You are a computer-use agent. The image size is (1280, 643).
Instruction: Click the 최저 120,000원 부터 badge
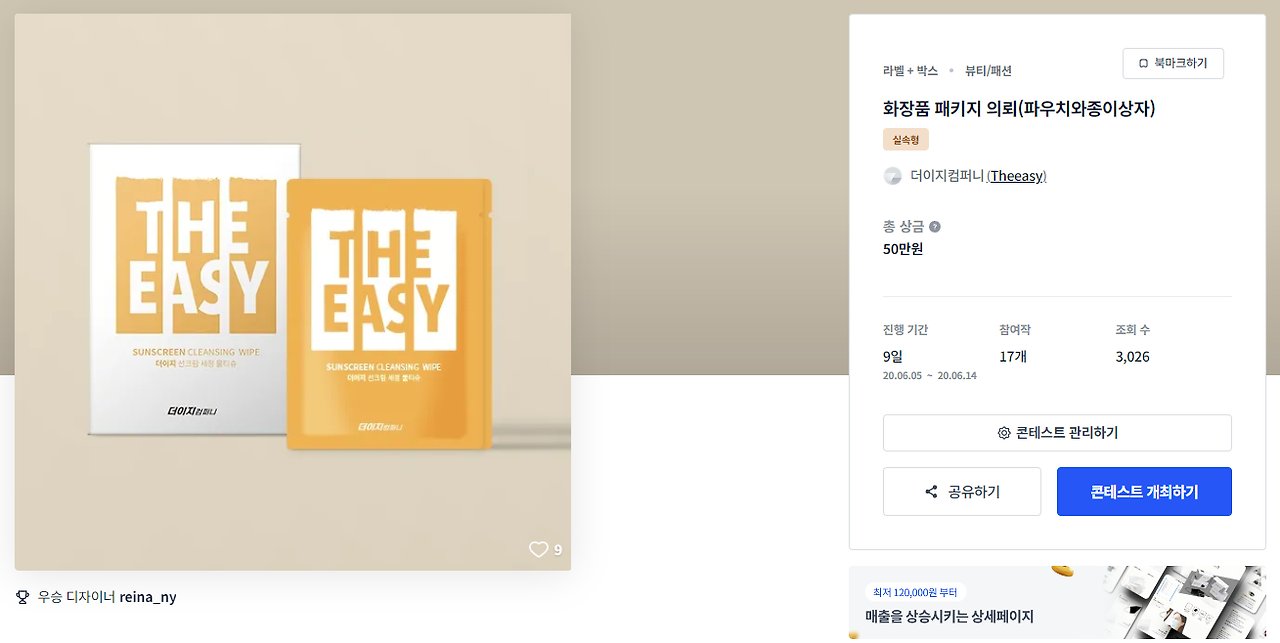[x=916, y=592]
